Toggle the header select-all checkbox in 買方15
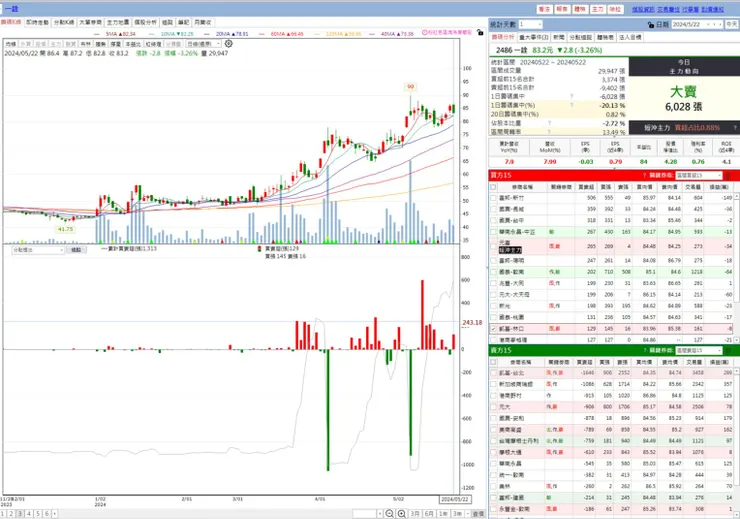This screenshot has height=519, width=740. 493,187
